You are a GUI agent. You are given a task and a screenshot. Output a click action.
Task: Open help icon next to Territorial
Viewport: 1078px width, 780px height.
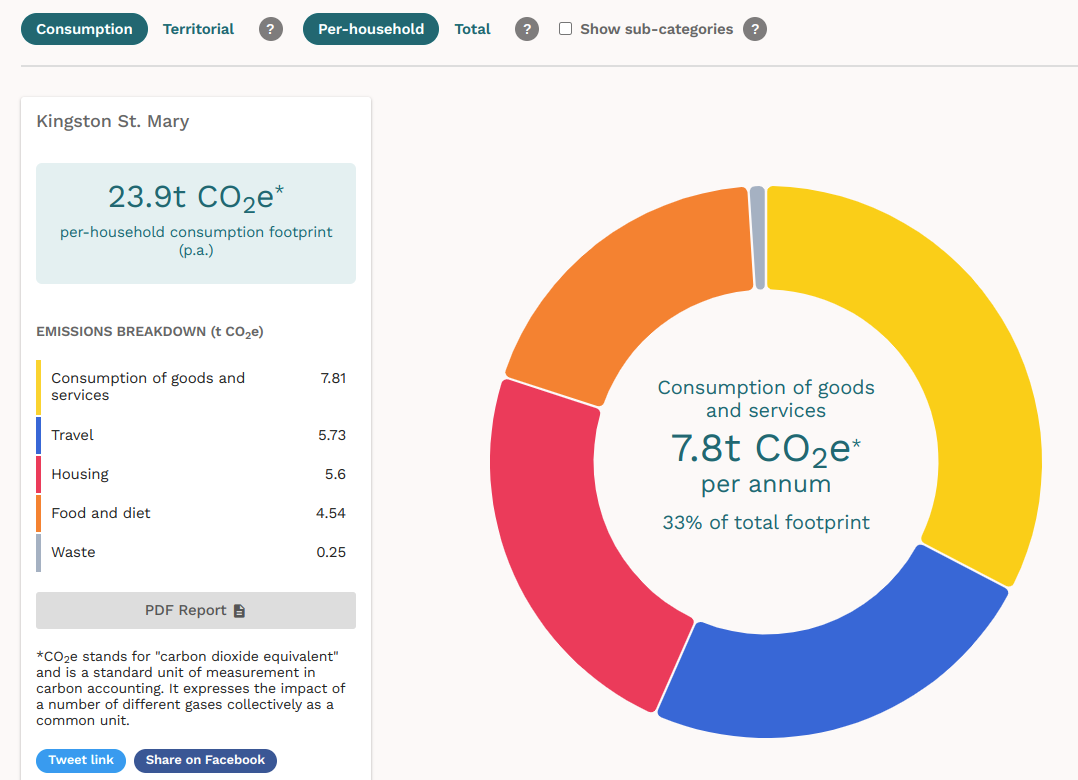tap(270, 29)
